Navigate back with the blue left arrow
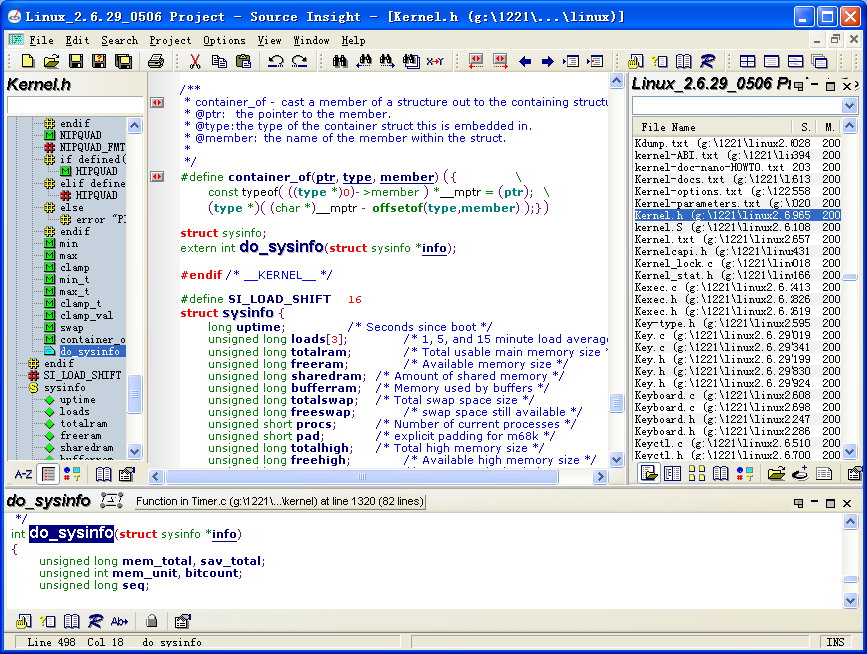This screenshot has height=654, width=867. (525, 61)
